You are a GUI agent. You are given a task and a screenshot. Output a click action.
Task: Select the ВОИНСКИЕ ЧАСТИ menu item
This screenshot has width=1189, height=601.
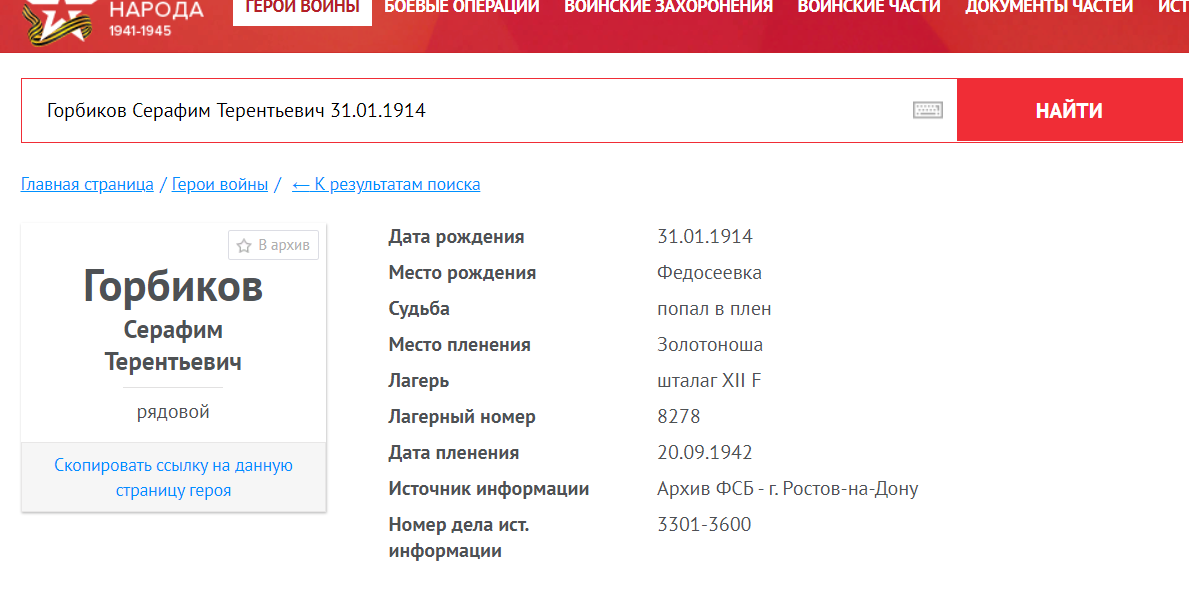[869, 8]
